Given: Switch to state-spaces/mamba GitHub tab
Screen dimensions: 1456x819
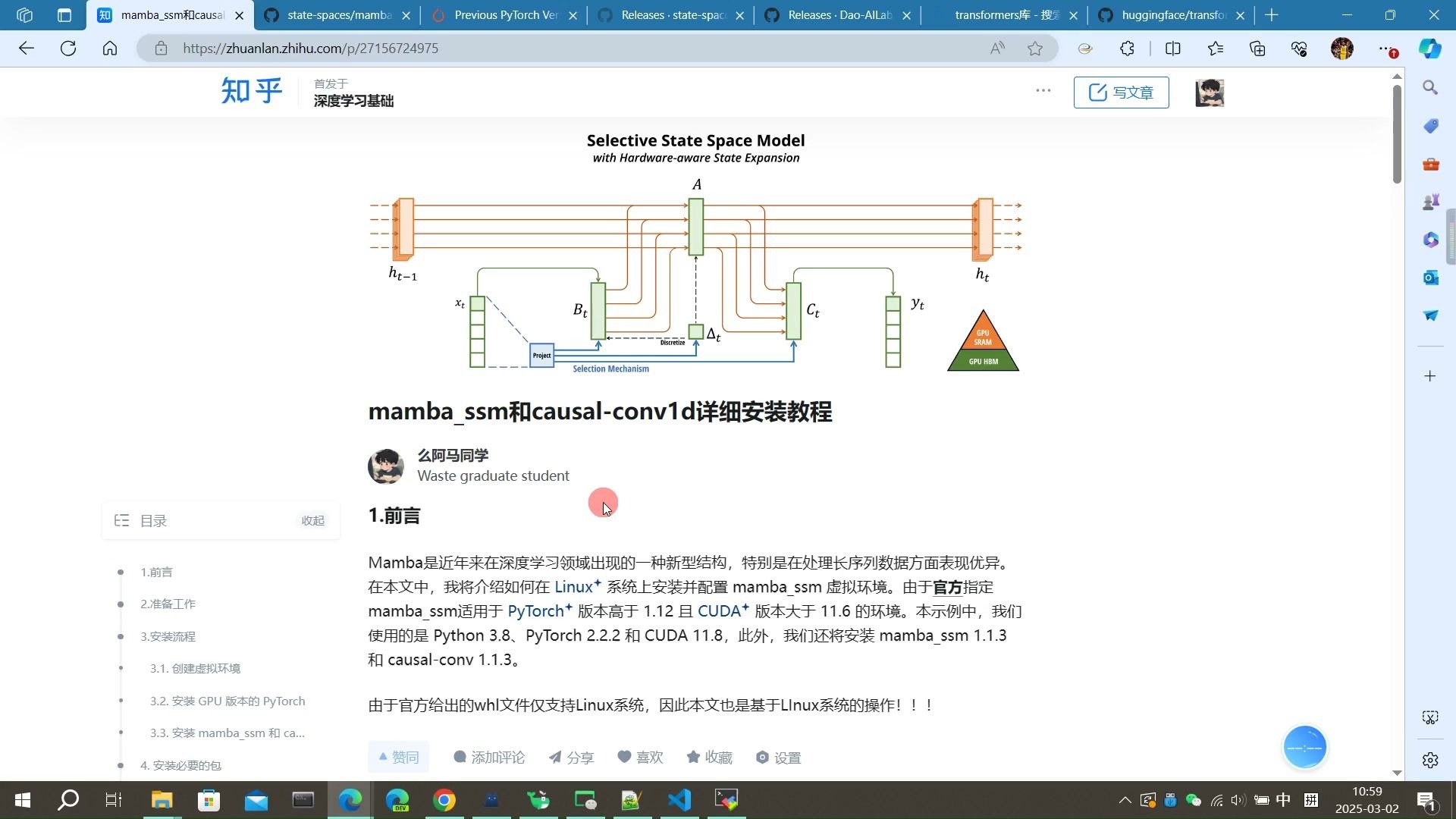Looking at the screenshot, I should pos(338,15).
